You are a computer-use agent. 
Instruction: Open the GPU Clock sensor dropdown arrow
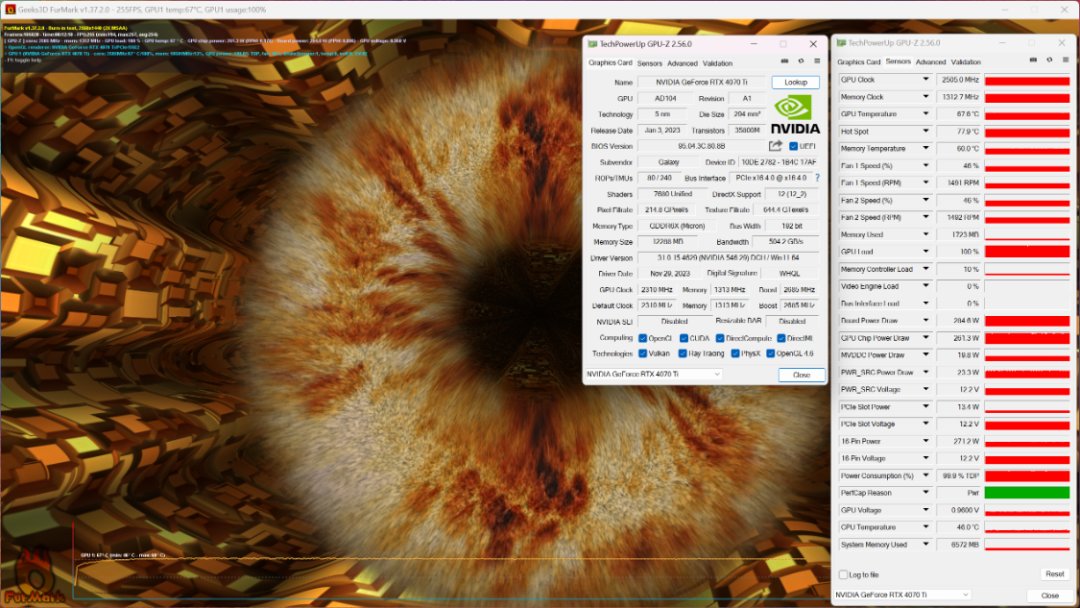point(926,80)
